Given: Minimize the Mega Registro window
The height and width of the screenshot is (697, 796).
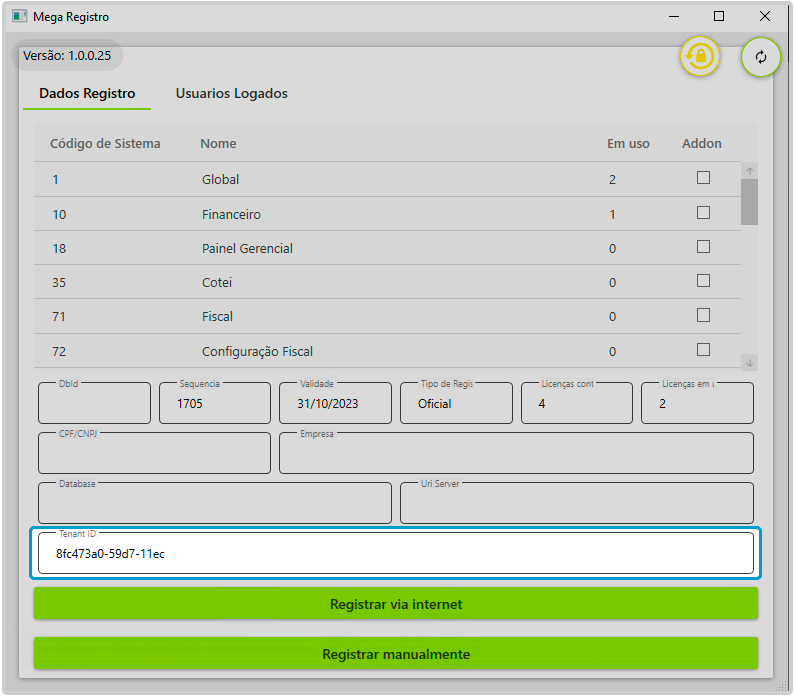Looking at the screenshot, I should [674, 16].
